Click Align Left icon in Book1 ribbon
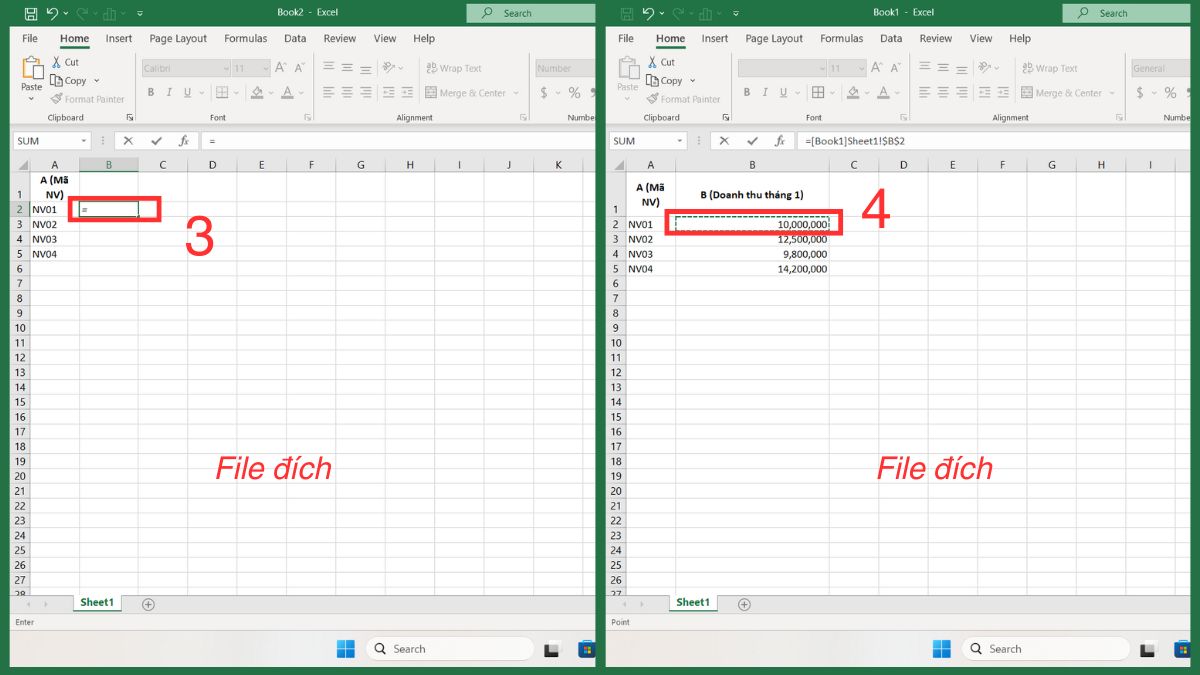Image resolution: width=1200 pixels, height=675 pixels. [x=924, y=92]
